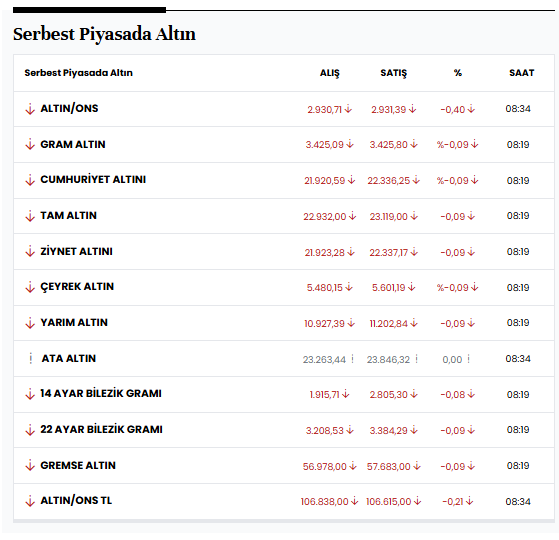
Task: Open the 22 AYAR BİLEZİK GRAMI link
Action: coord(101,429)
